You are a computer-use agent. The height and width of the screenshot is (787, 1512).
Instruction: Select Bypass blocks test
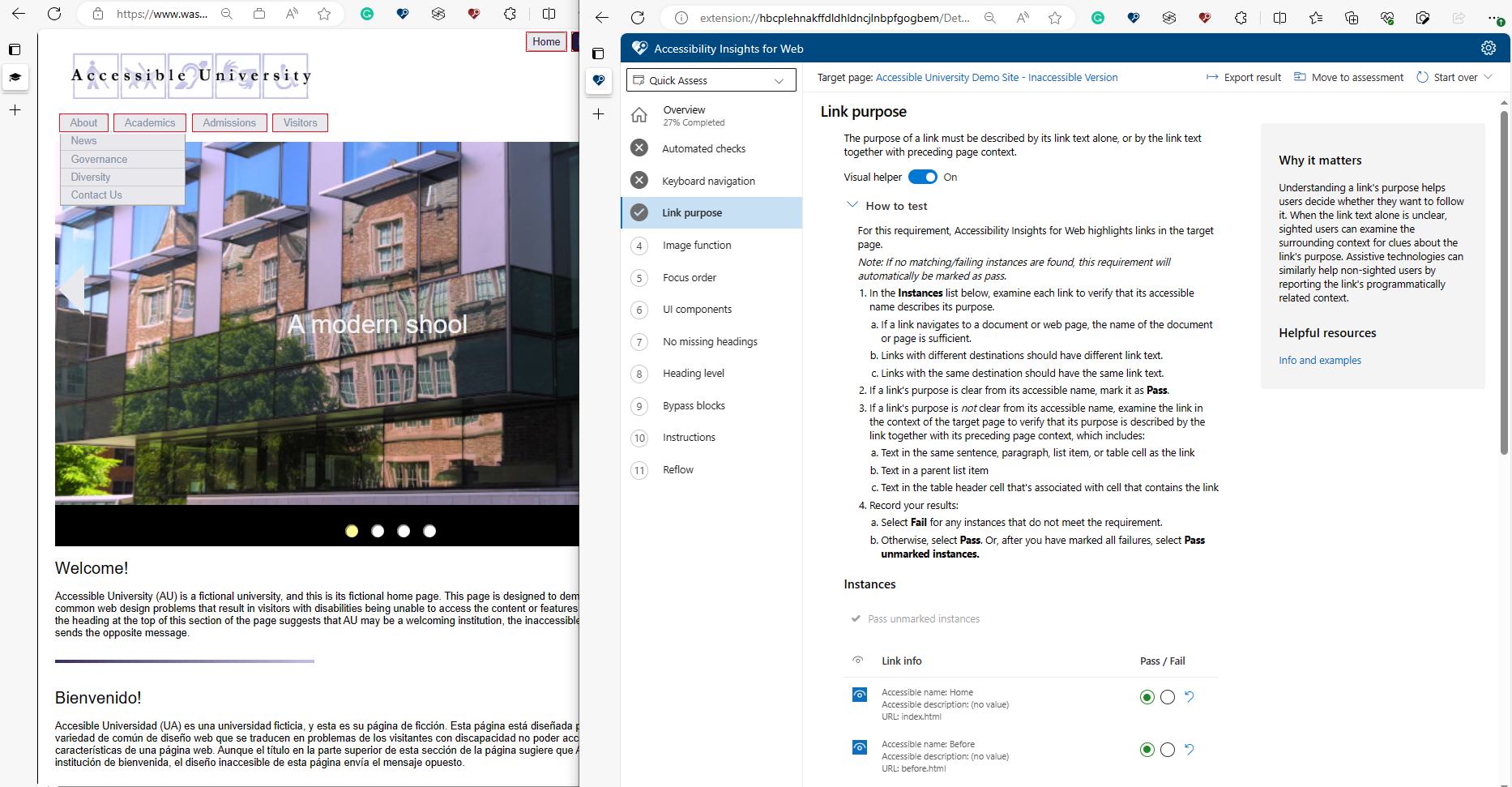click(x=711, y=405)
